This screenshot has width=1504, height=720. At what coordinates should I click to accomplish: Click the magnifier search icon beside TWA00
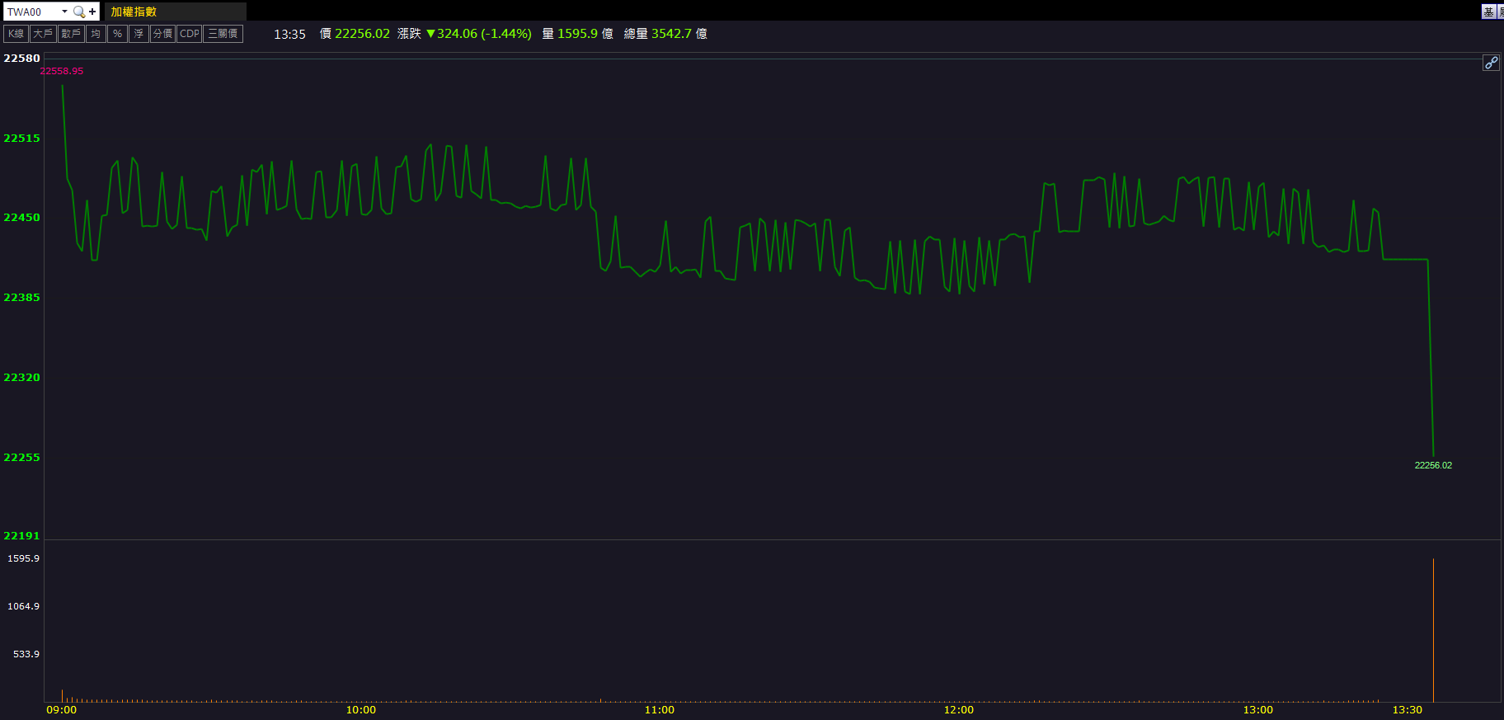[79, 12]
